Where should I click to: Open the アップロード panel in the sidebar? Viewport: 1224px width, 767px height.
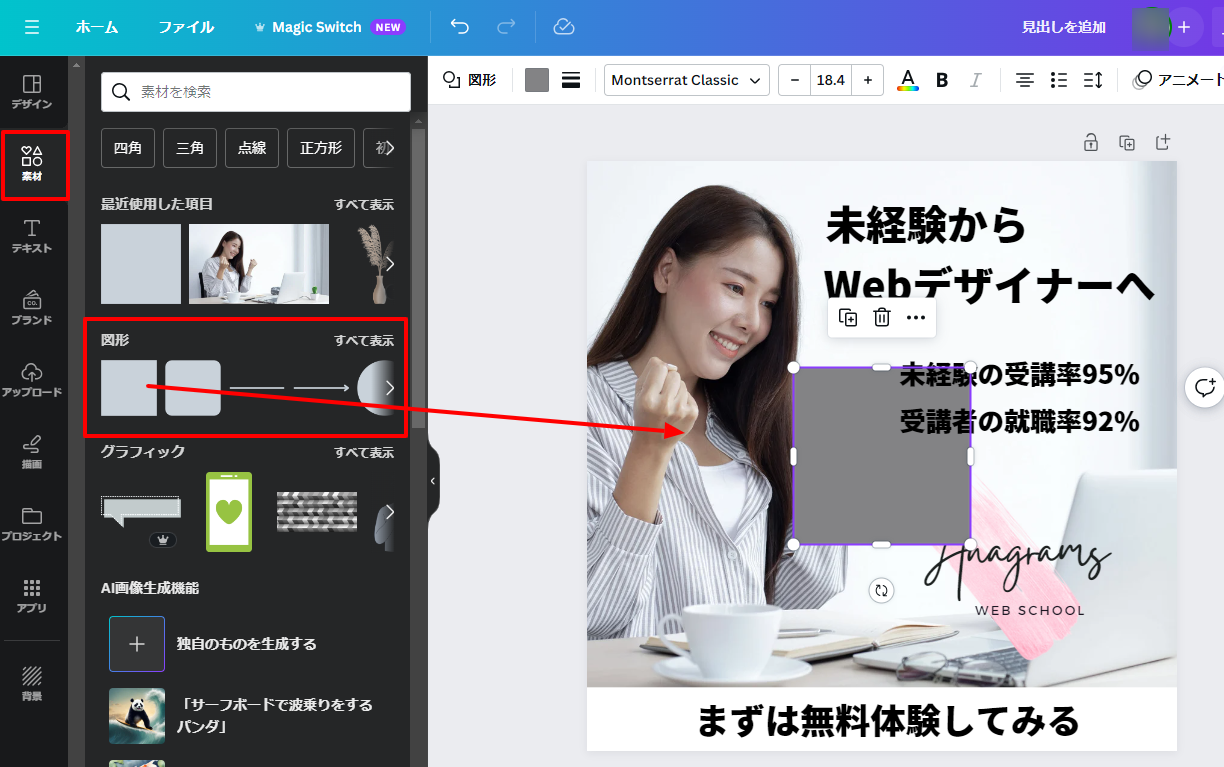pyautogui.click(x=32, y=380)
